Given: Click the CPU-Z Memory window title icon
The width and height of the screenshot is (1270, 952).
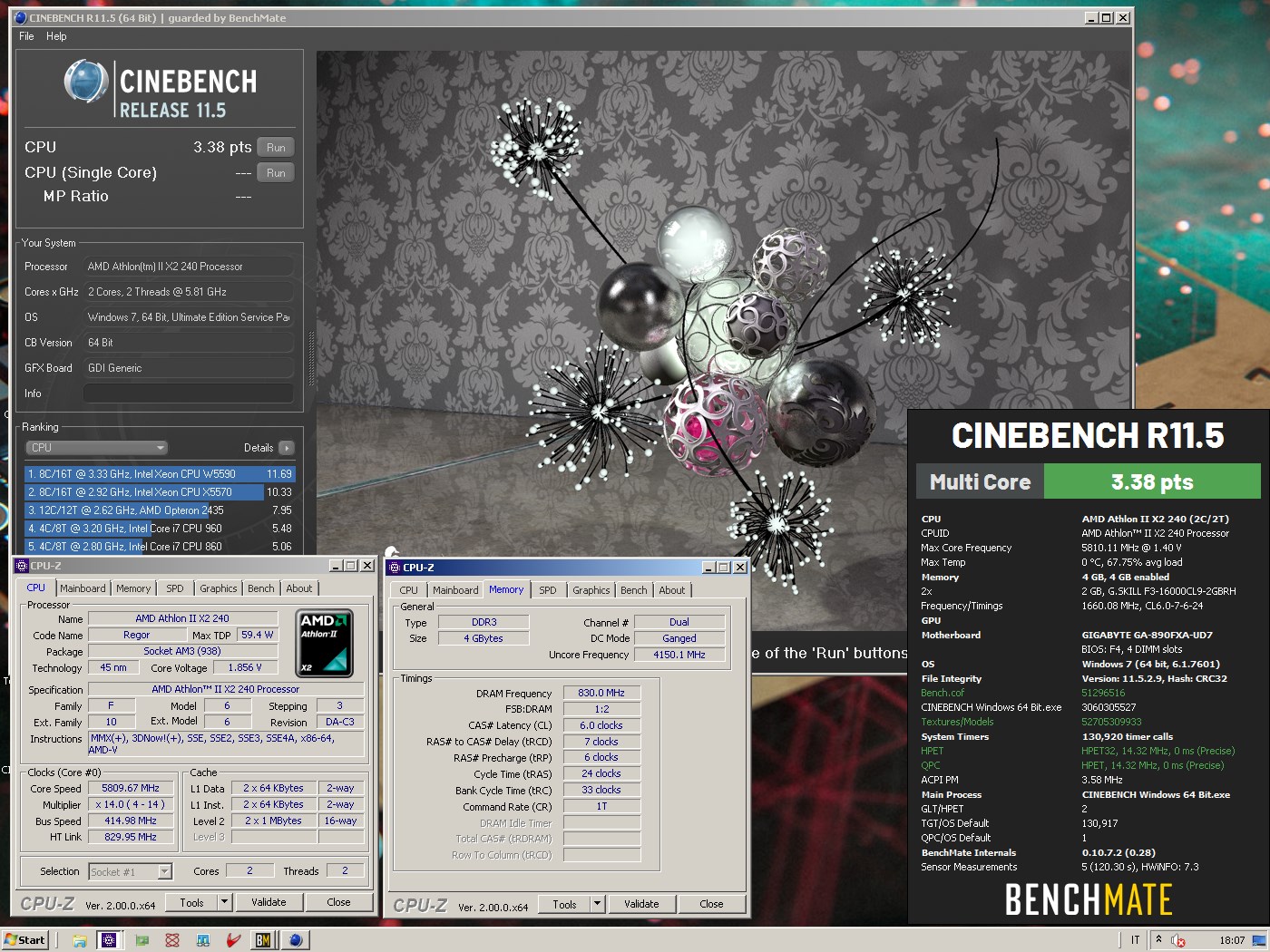Looking at the screenshot, I should point(394,568).
